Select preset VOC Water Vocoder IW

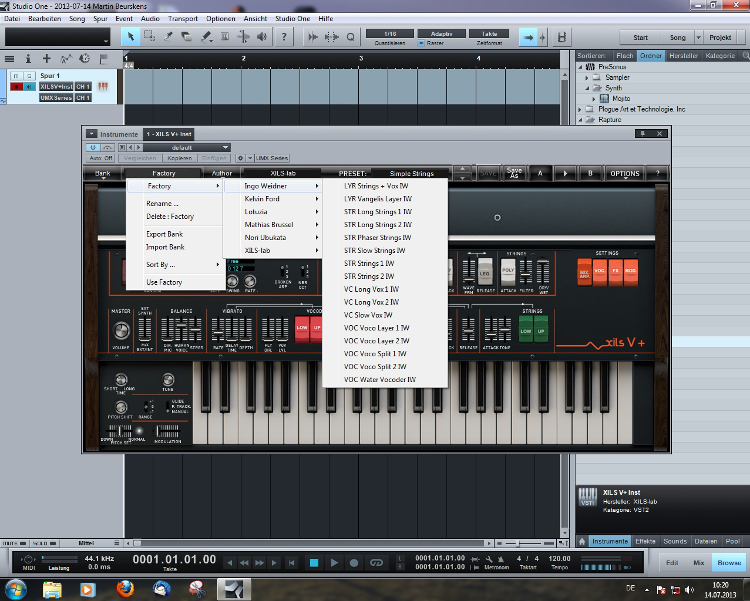(385, 379)
